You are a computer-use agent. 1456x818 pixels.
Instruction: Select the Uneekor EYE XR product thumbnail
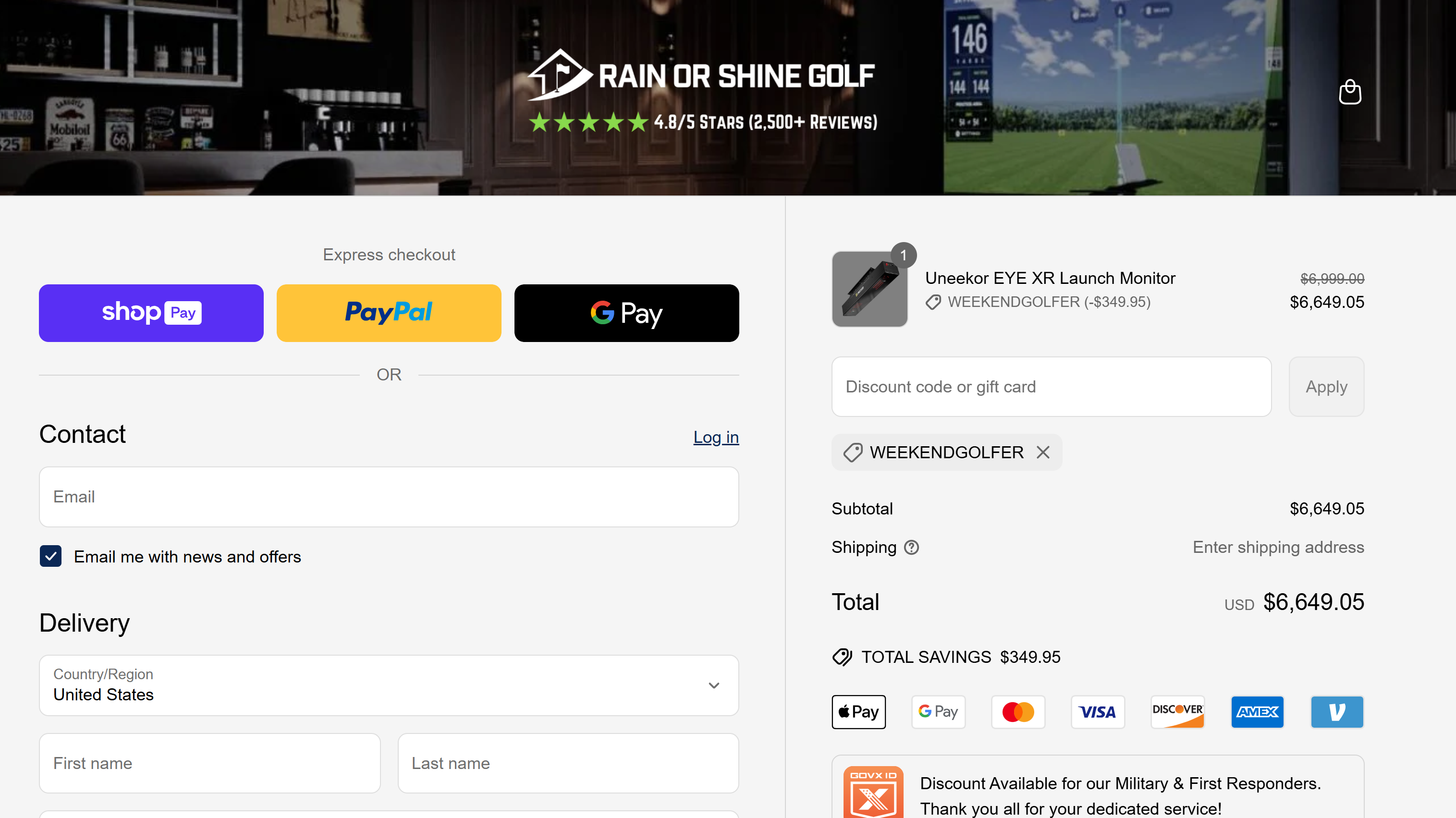point(869,289)
